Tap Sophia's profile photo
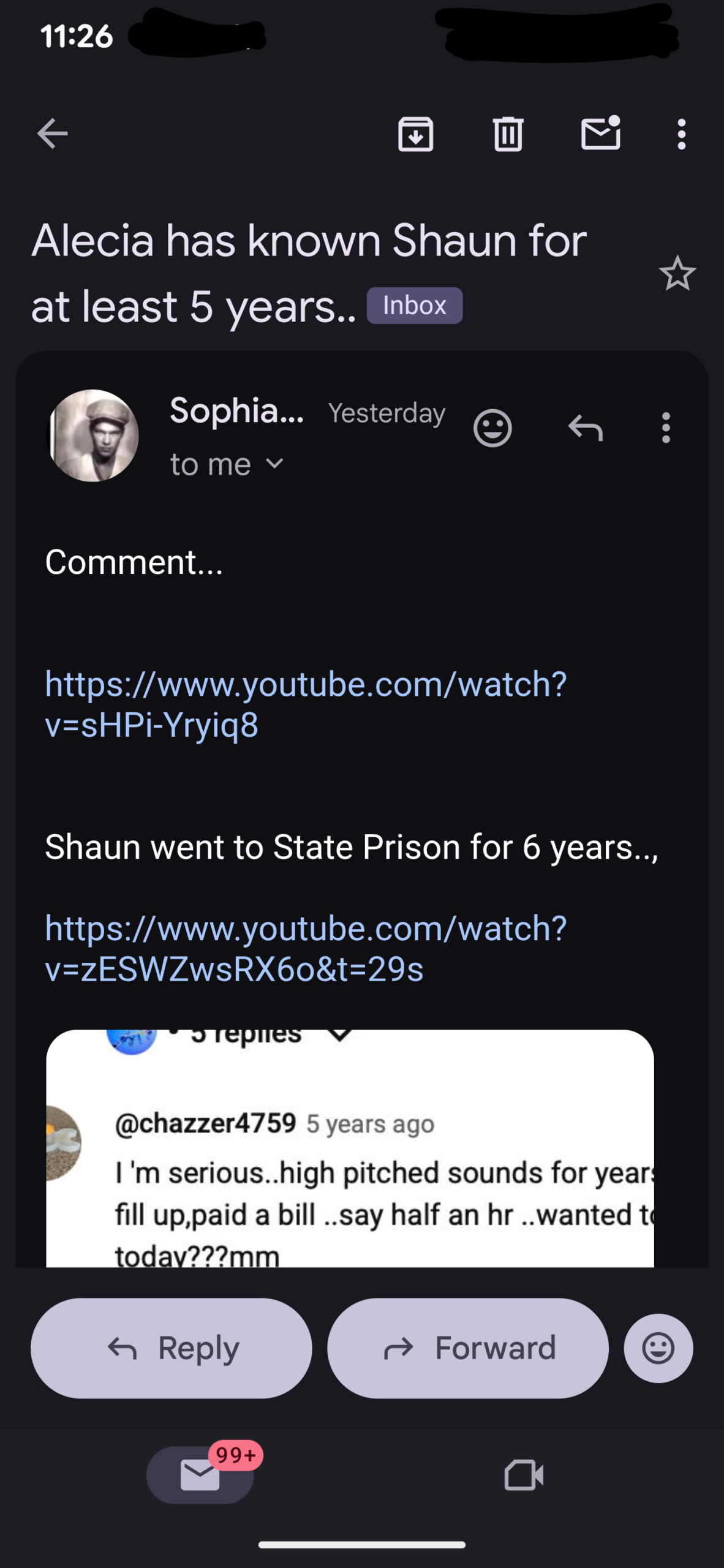Screen dimensions: 724x1568 (93, 435)
